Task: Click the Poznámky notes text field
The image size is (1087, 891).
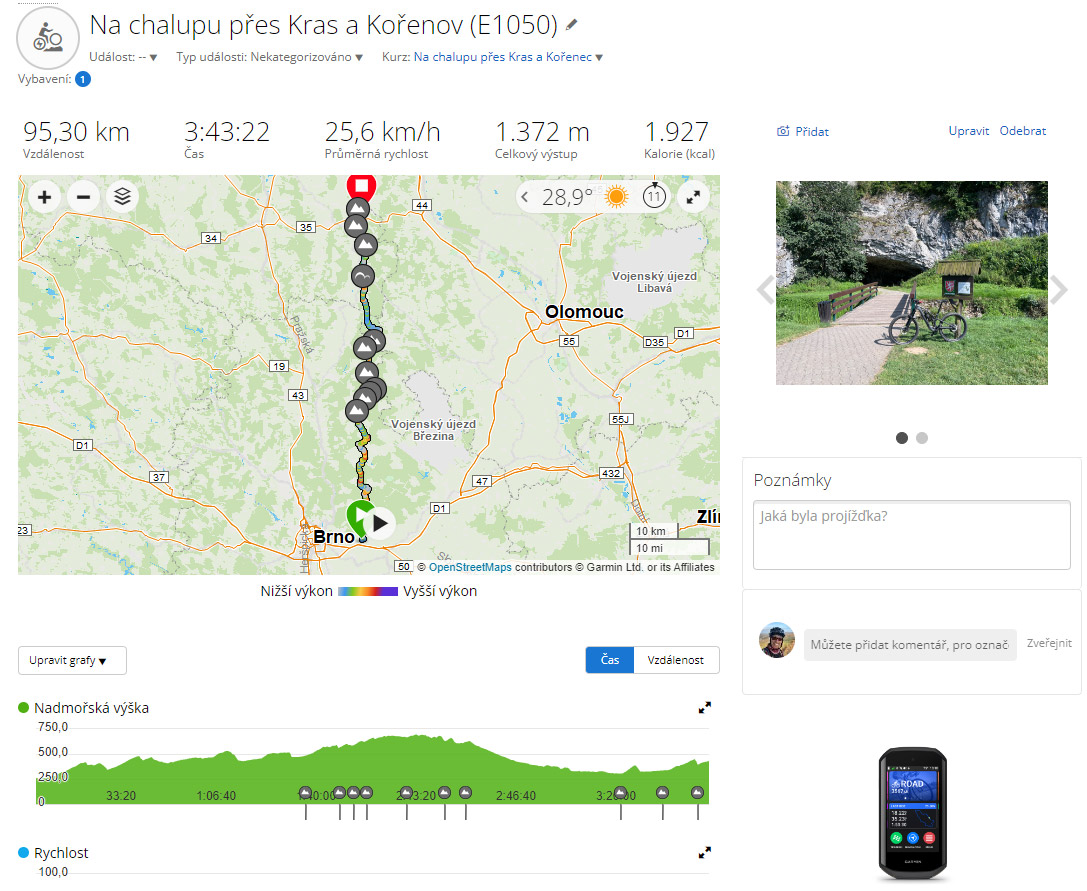Action: point(912,535)
